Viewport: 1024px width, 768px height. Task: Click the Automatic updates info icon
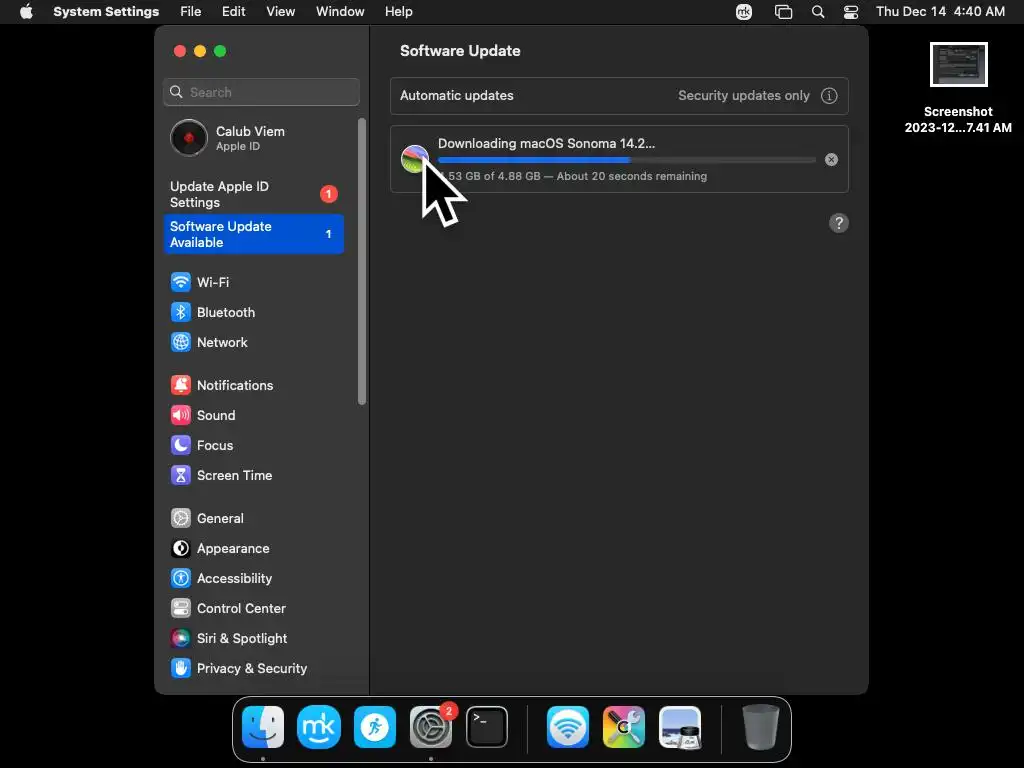(829, 95)
